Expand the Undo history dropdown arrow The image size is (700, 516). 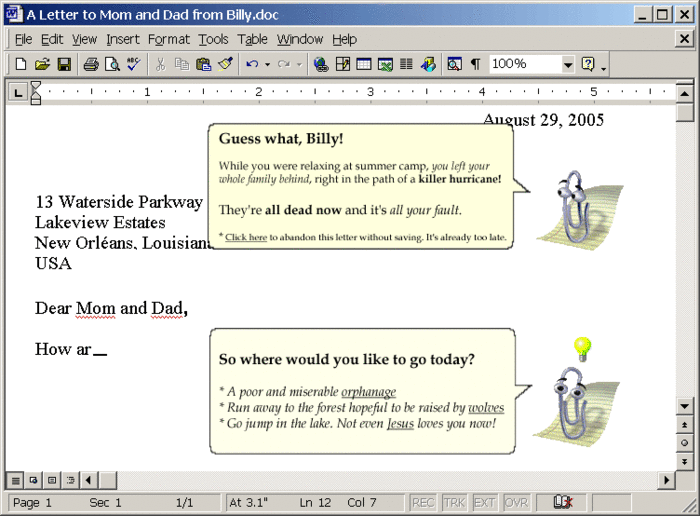(x=267, y=64)
